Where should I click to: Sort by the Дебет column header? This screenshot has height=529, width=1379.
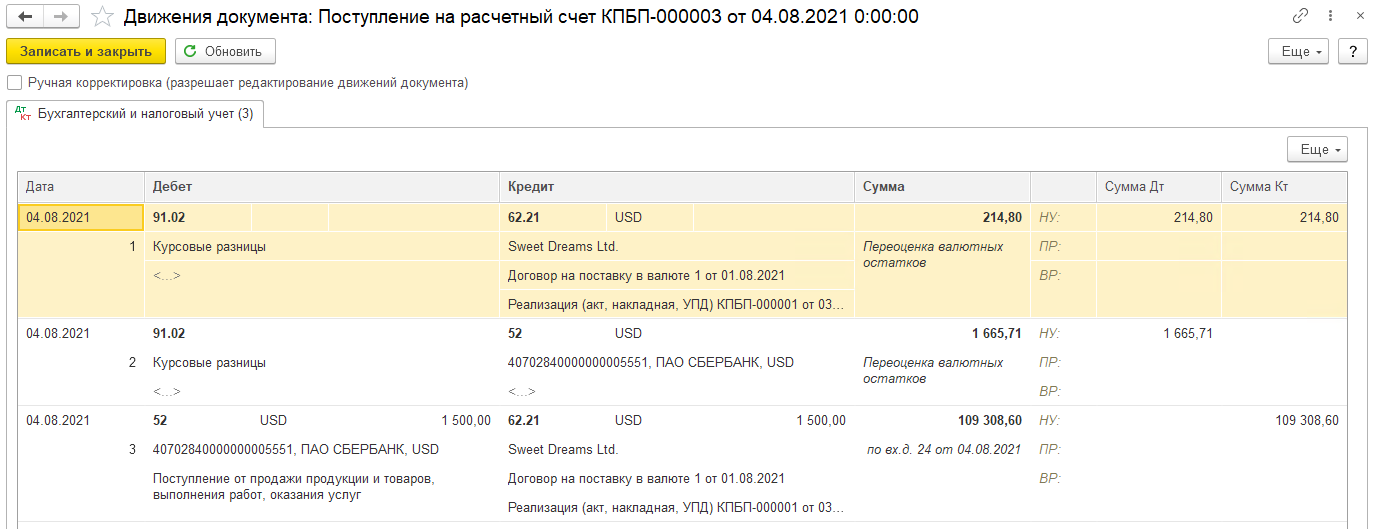[x=322, y=187]
